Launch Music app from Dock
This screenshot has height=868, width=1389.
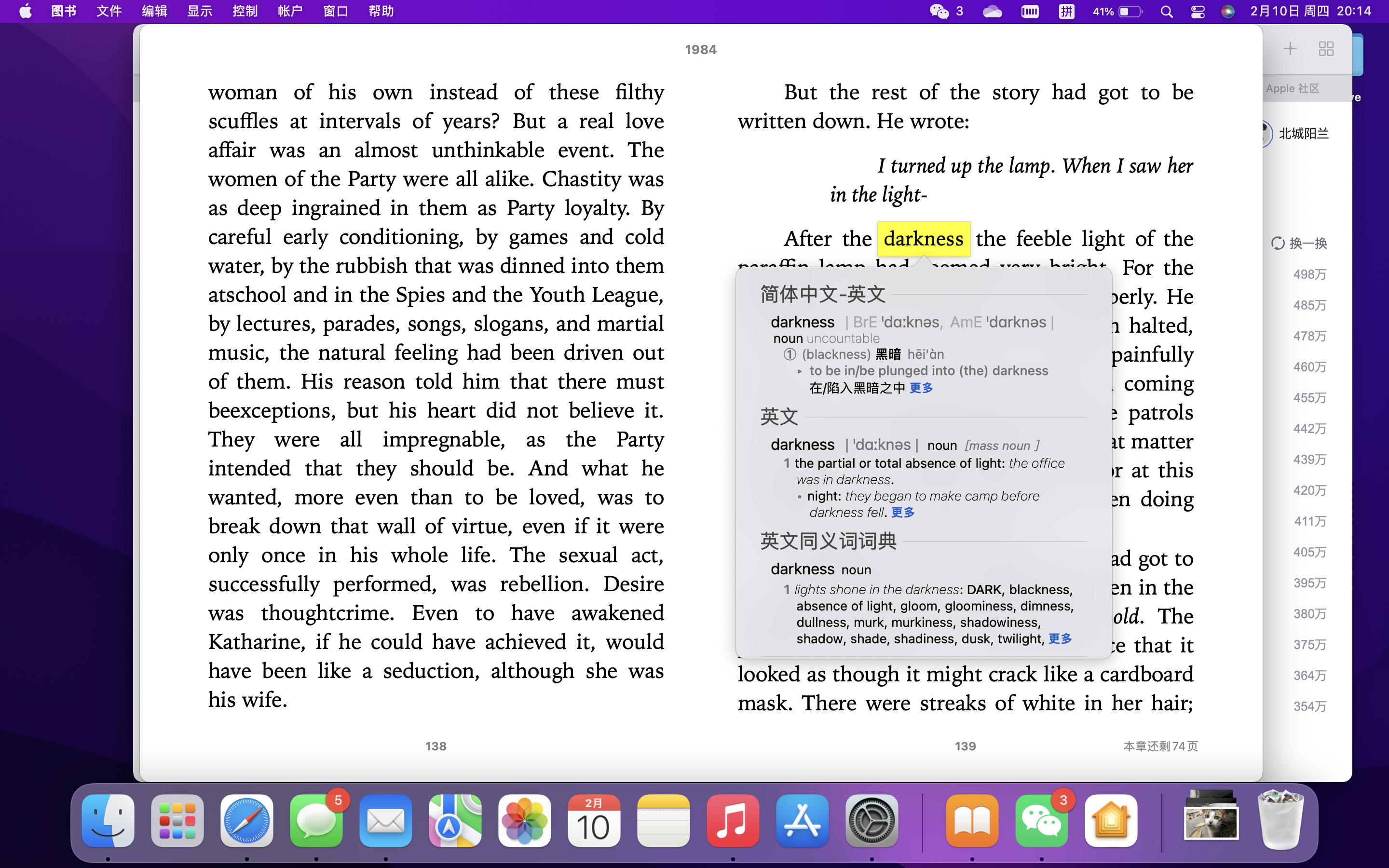pyautogui.click(x=733, y=821)
